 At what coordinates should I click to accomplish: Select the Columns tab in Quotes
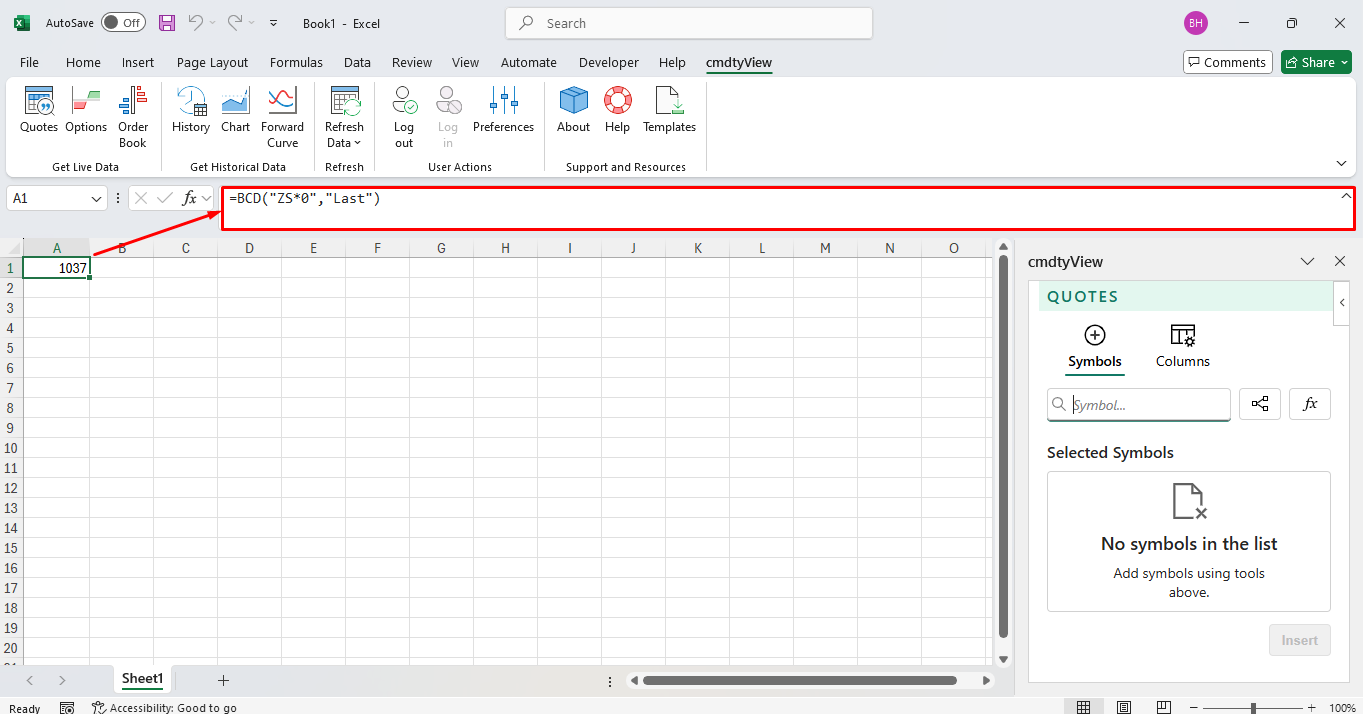coord(1183,347)
